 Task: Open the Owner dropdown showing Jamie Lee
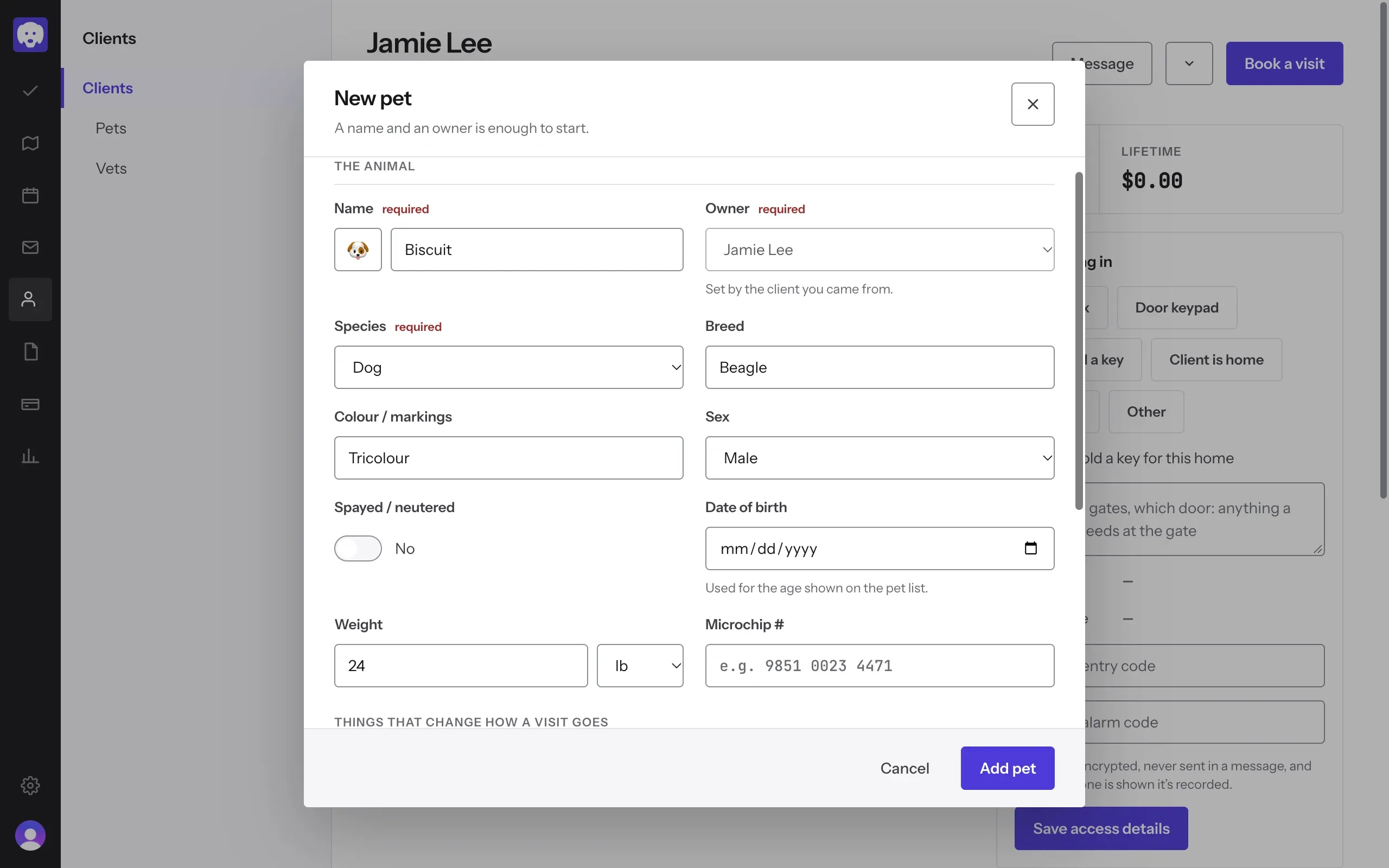(x=880, y=250)
